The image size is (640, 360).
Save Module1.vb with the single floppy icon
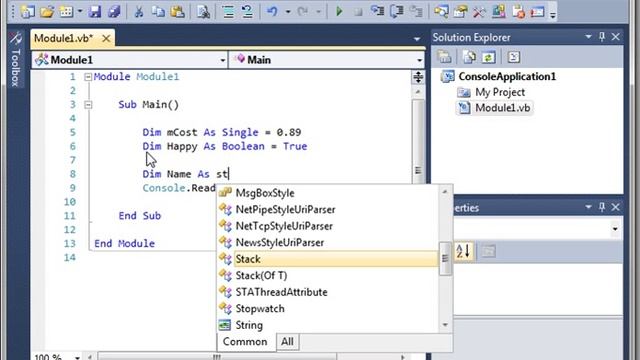95,11
